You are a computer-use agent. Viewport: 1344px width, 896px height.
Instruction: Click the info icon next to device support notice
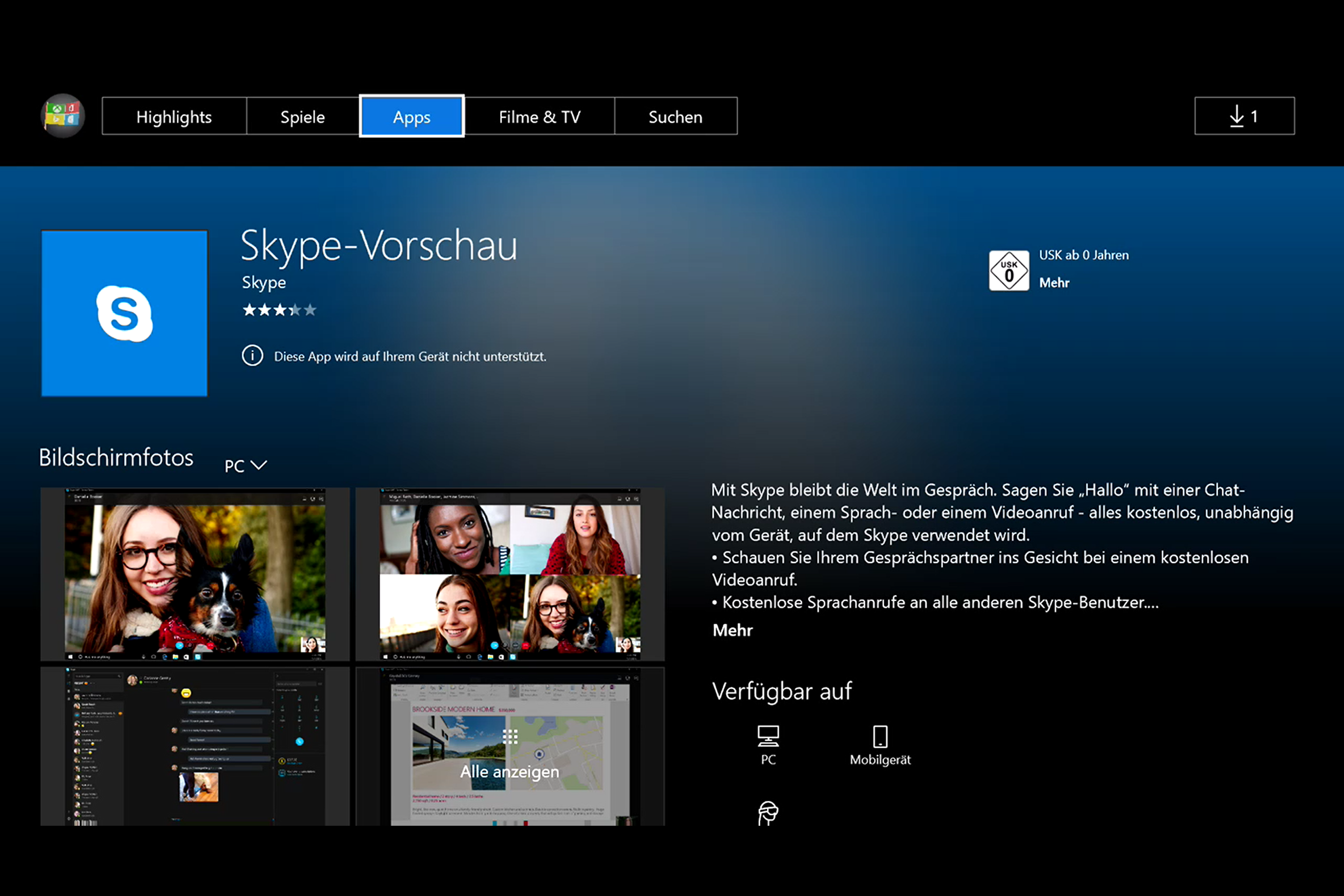pos(252,356)
